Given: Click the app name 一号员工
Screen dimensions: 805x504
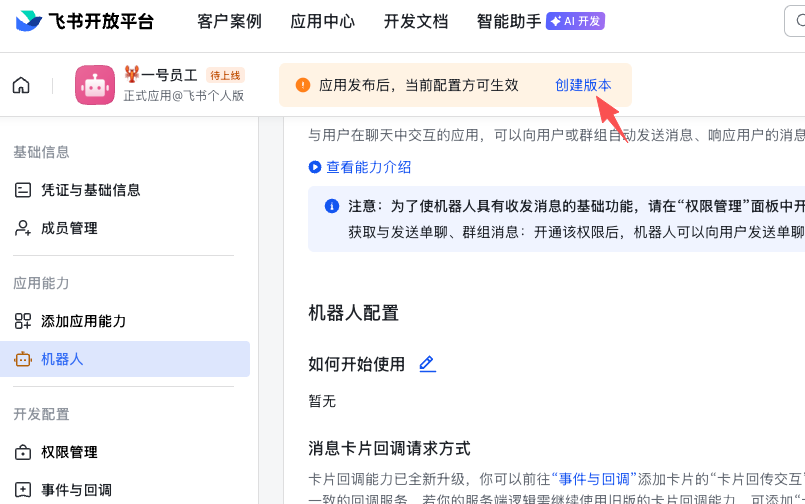Looking at the screenshot, I should 169,75.
